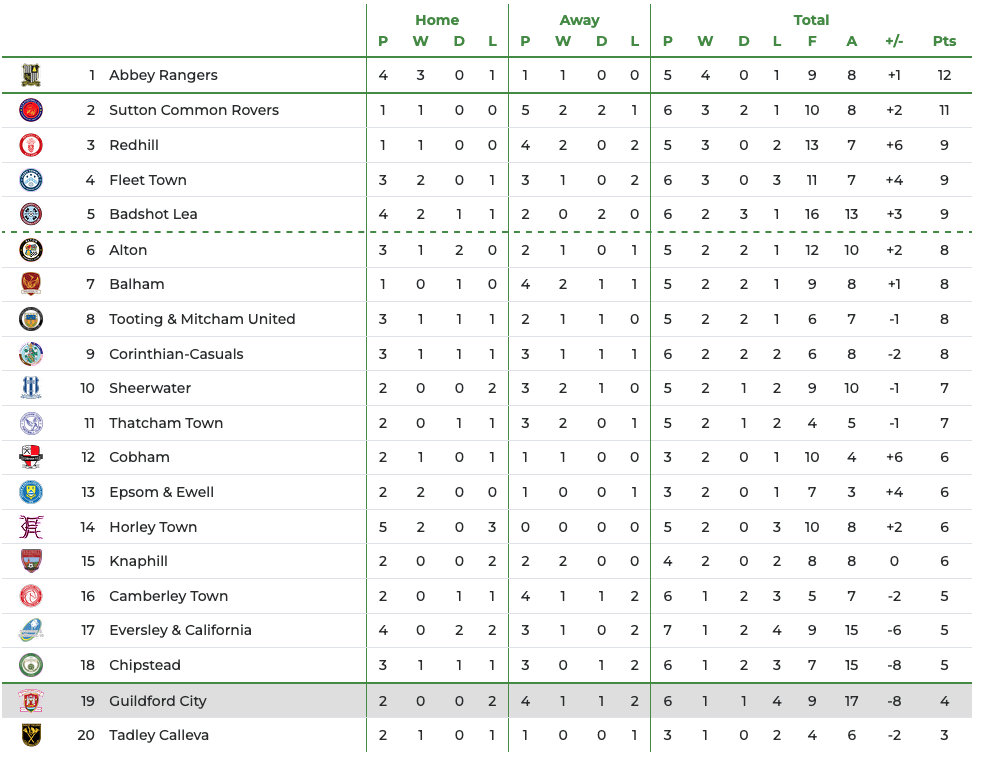Click the Pts column header
The image size is (984, 761).
pos(944,41)
